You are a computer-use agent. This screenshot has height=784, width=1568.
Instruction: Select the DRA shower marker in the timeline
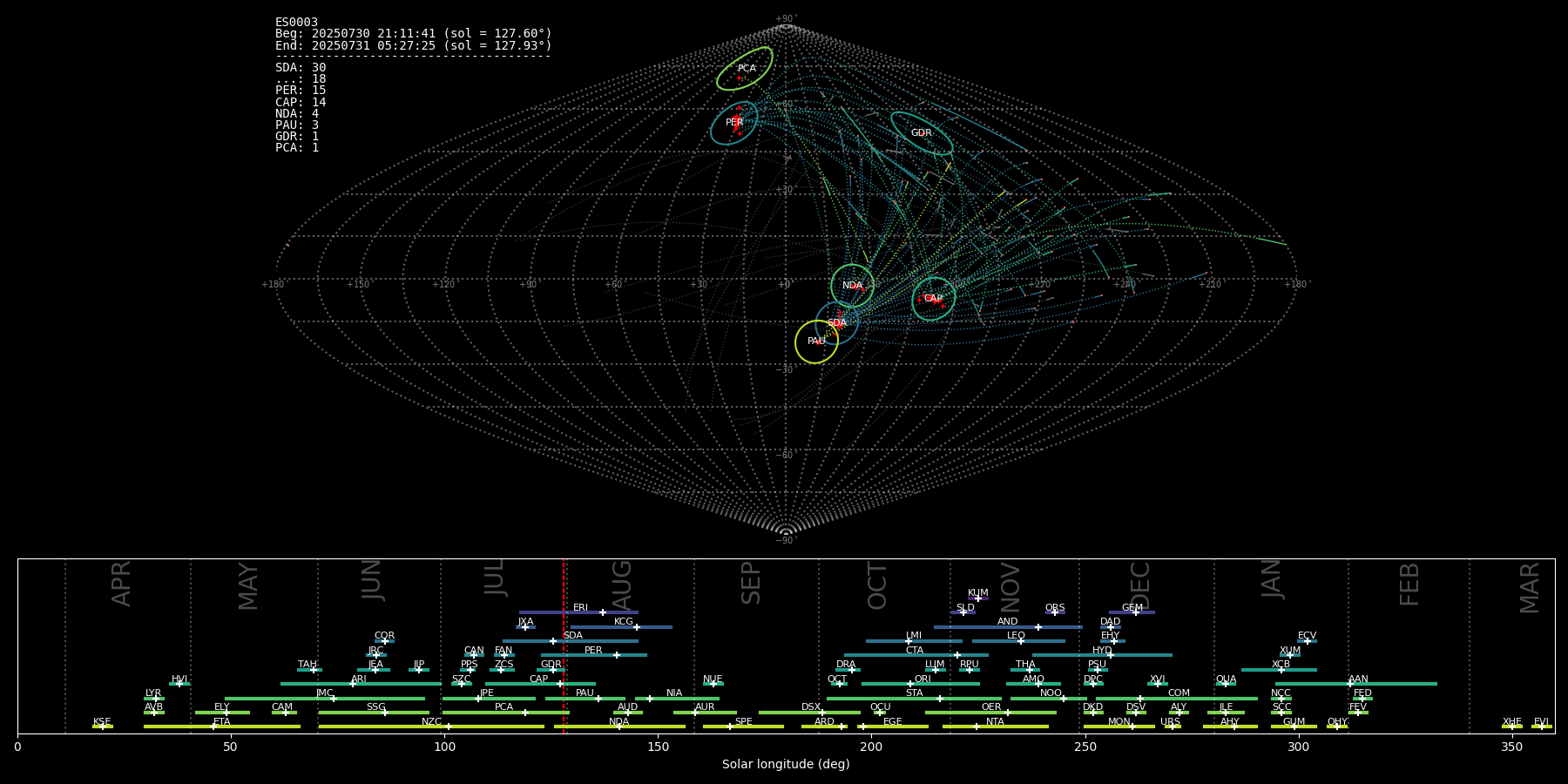852,670
